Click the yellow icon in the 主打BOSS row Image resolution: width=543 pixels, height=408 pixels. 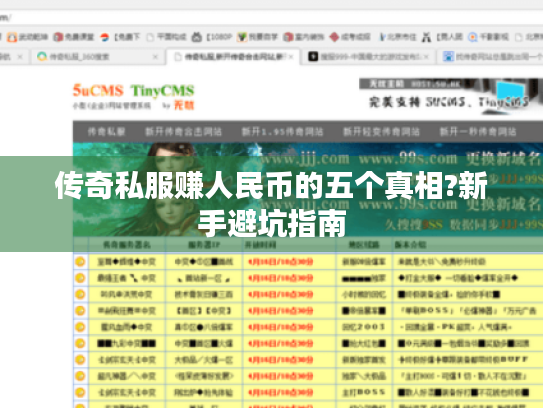(x=80, y=392)
